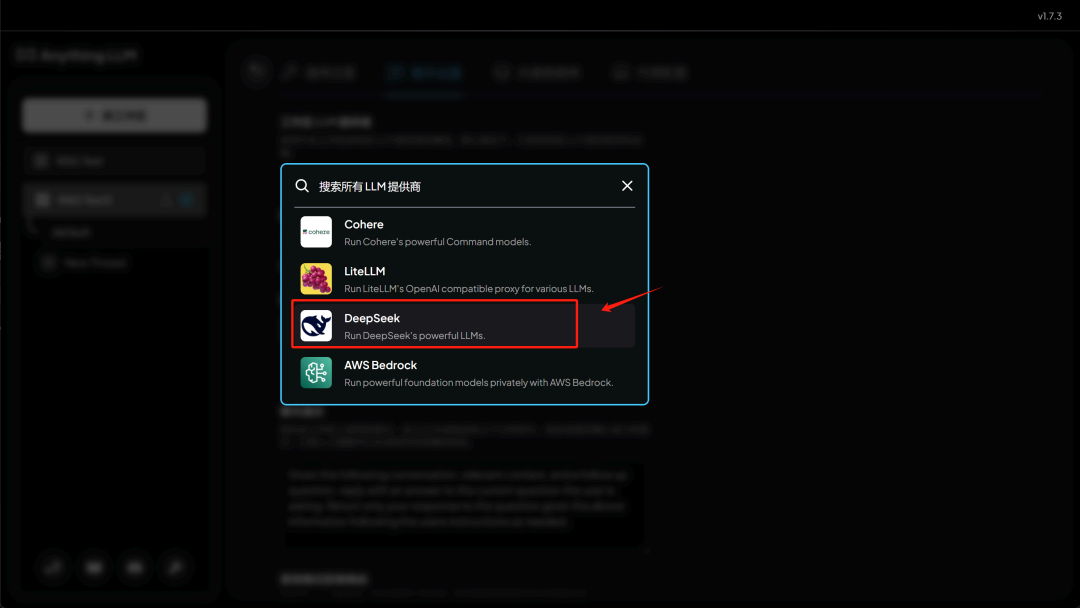This screenshot has width=1080, height=608.
Task: Choose the "AWS Bedrock" provider name
Action: coord(380,365)
